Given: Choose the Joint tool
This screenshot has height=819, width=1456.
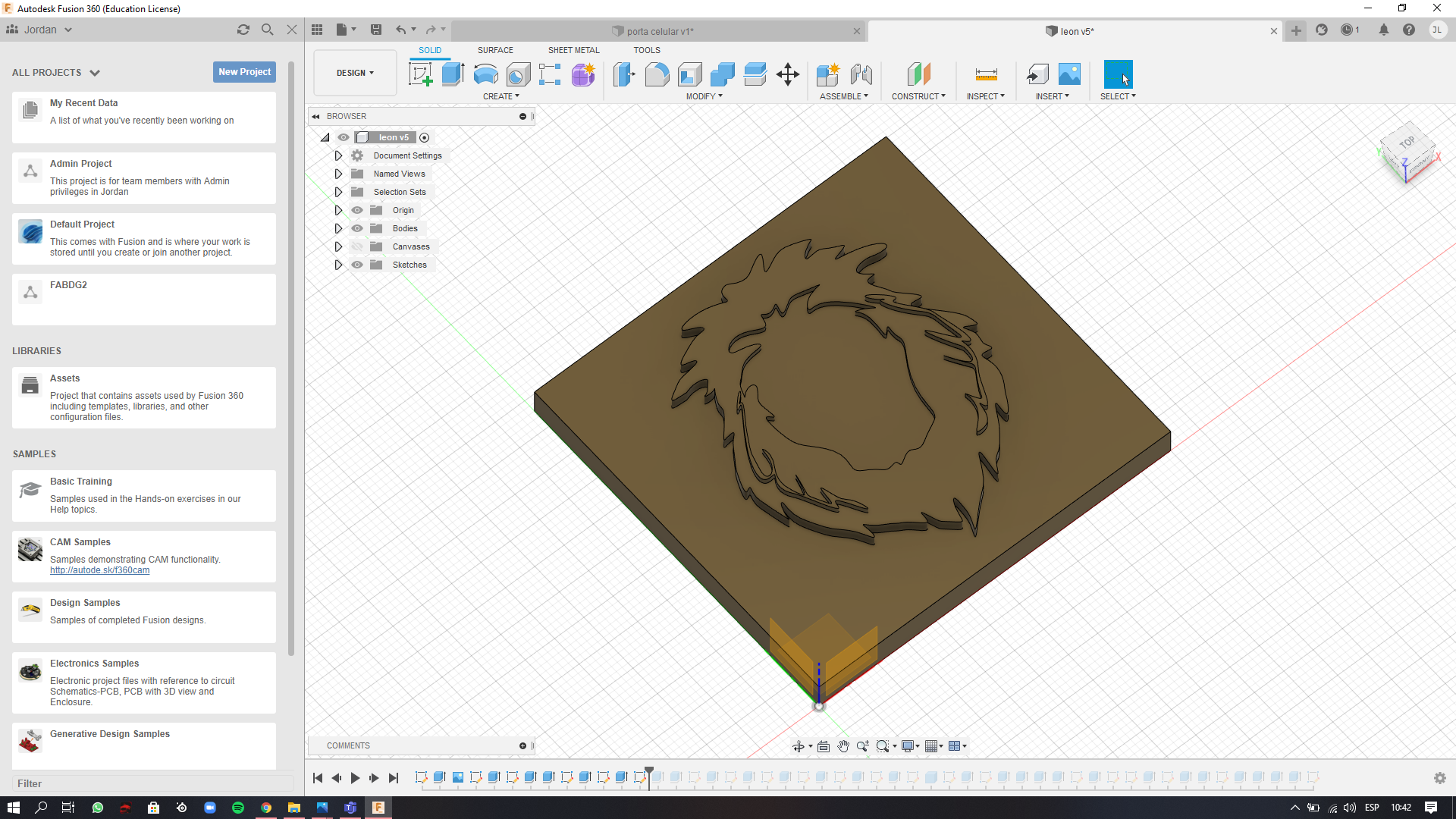Looking at the screenshot, I should 861,74.
